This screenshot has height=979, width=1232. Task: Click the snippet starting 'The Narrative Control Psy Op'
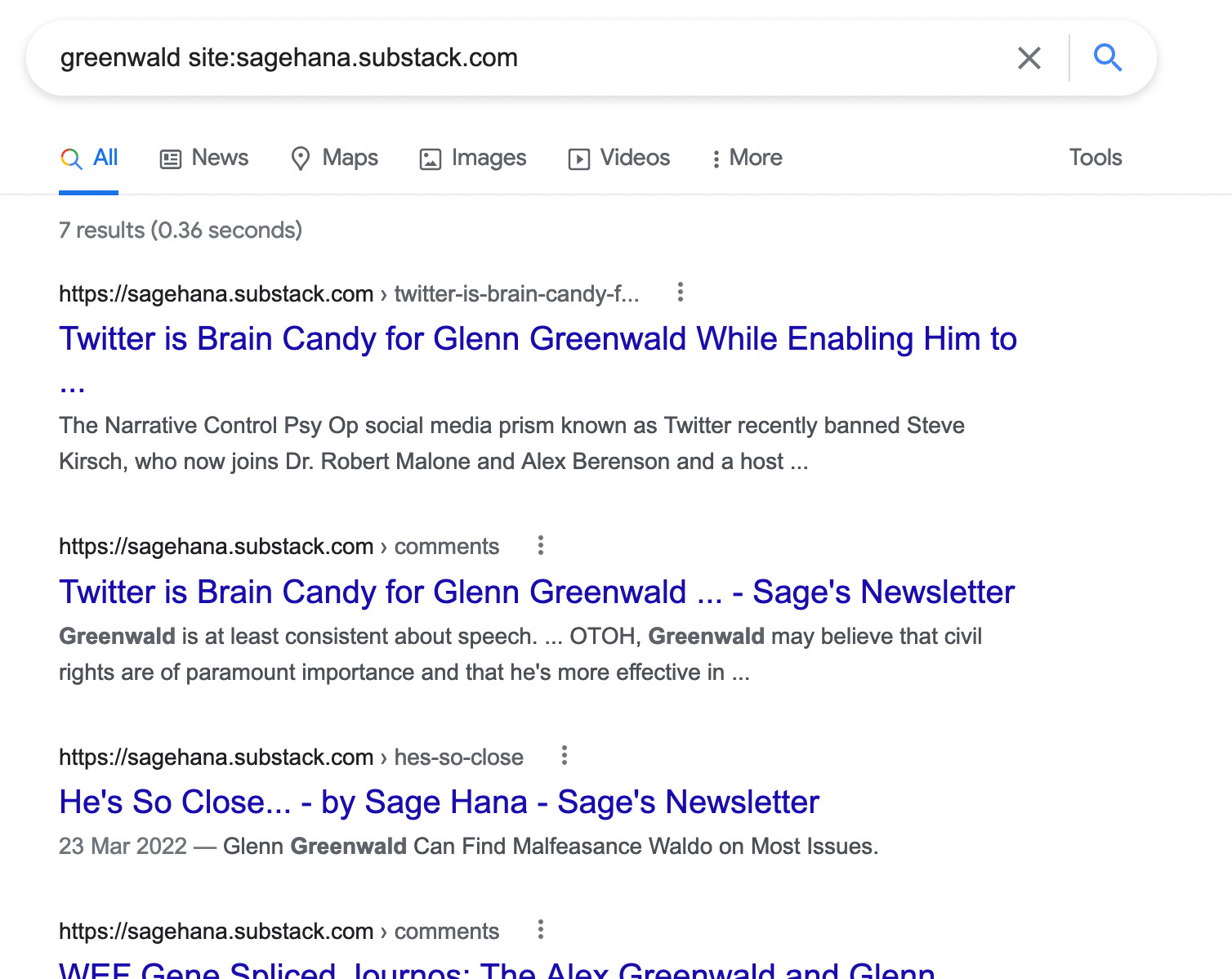point(511,444)
